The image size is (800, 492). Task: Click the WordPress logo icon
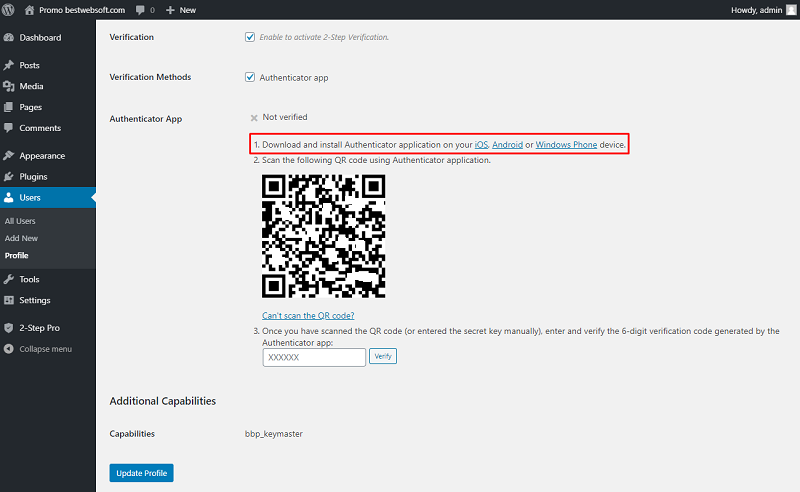pos(8,10)
